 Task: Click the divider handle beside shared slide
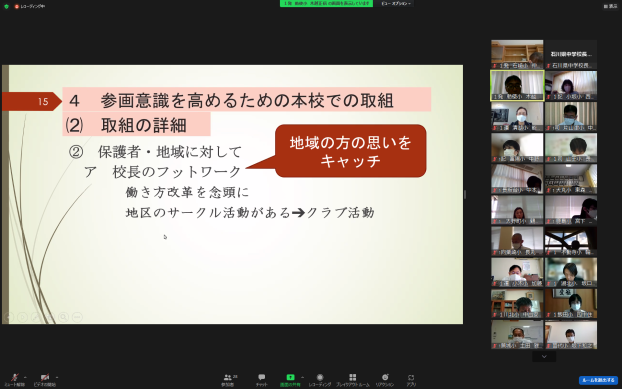pyautogui.click(x=465, y=194)
